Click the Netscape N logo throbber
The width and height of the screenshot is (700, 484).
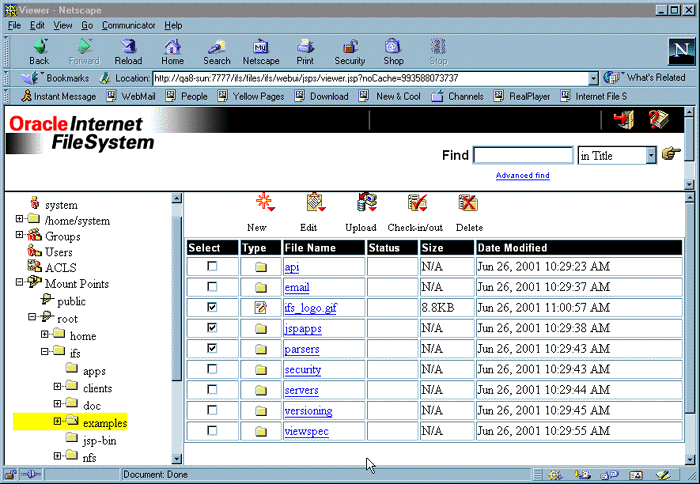pos(682,51)
